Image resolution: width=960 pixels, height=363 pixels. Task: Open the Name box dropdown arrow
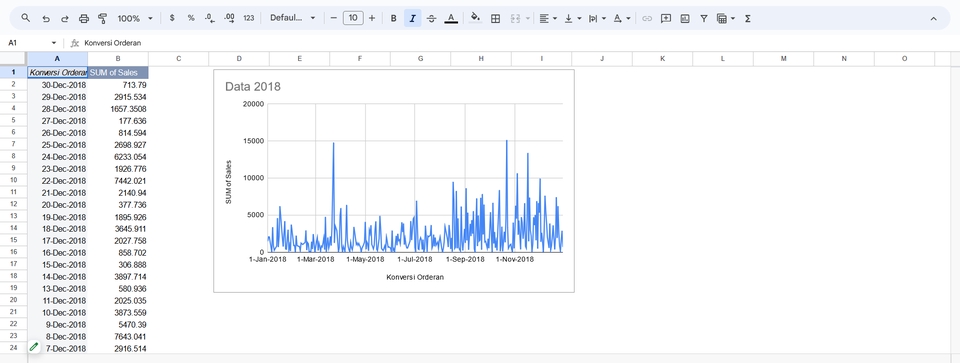pyautogui.click(x=54, y=43)
